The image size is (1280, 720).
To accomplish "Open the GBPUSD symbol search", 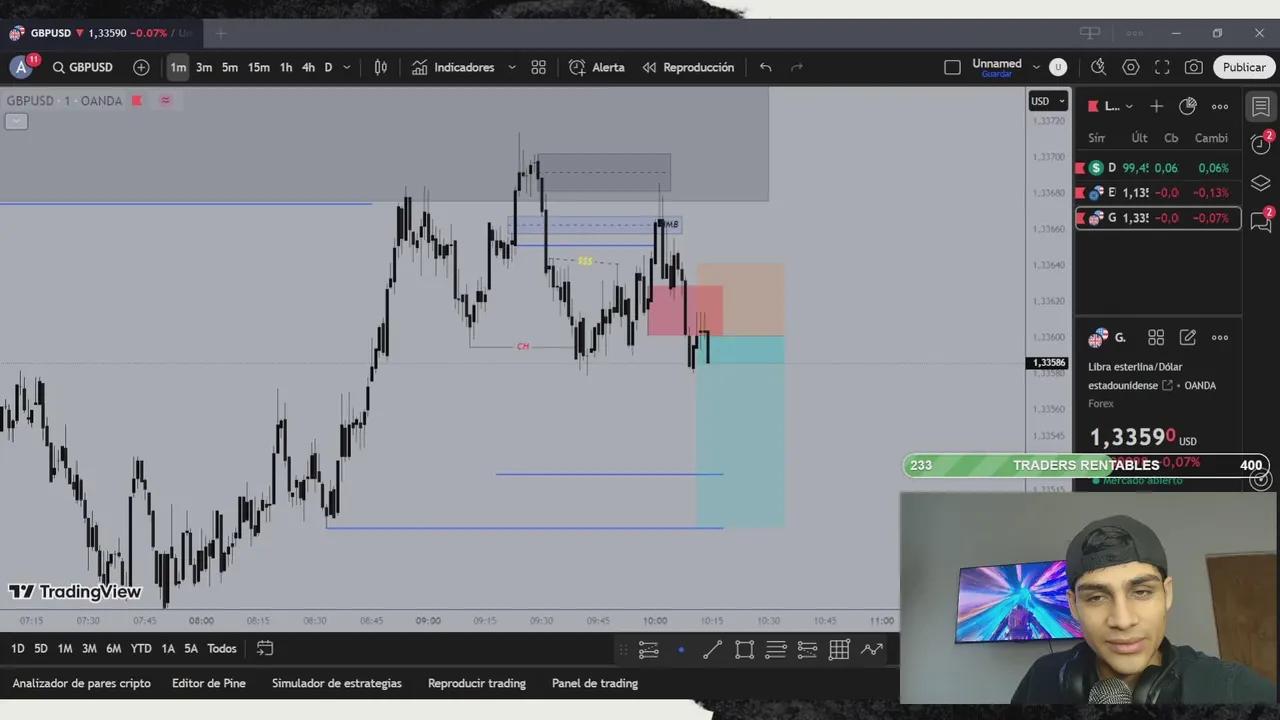I will [83, 67].
